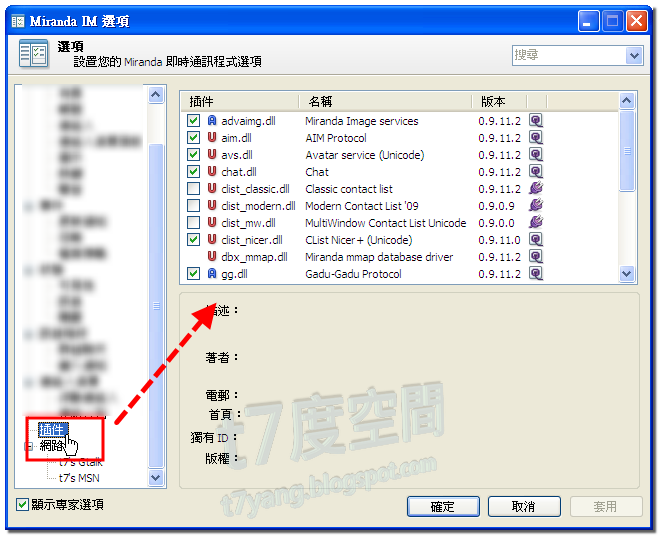The width and height of the screenshot is (659, 536).
Task: Select the MultiWindow Contact List Unicode text
Action: point(385,223)
